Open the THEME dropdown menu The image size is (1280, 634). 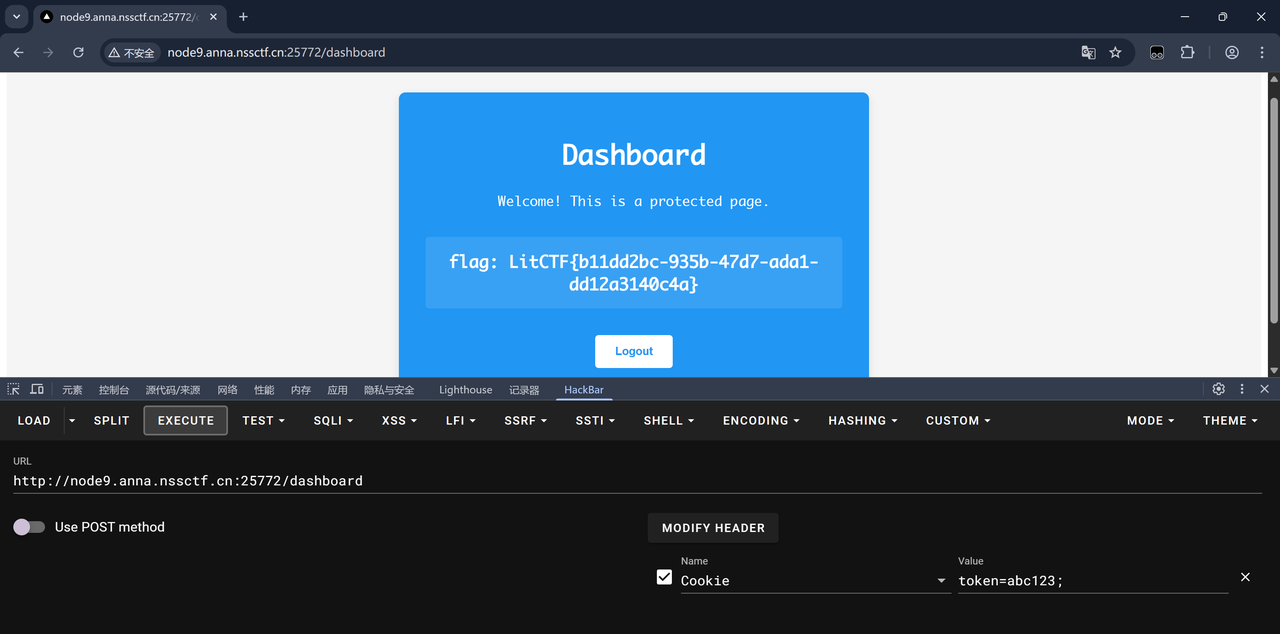[1230, 421]
